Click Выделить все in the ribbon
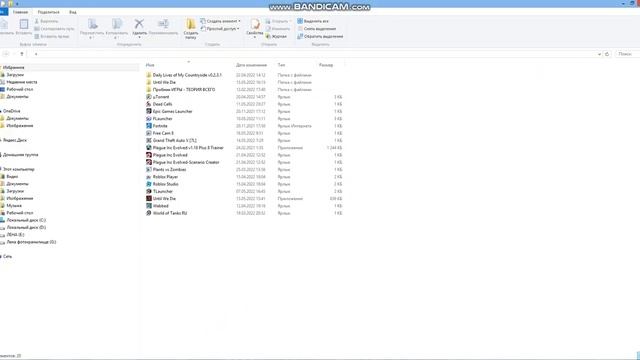Image resolution: width=640 pixels, height=360 pixels. tap(313, 21)
